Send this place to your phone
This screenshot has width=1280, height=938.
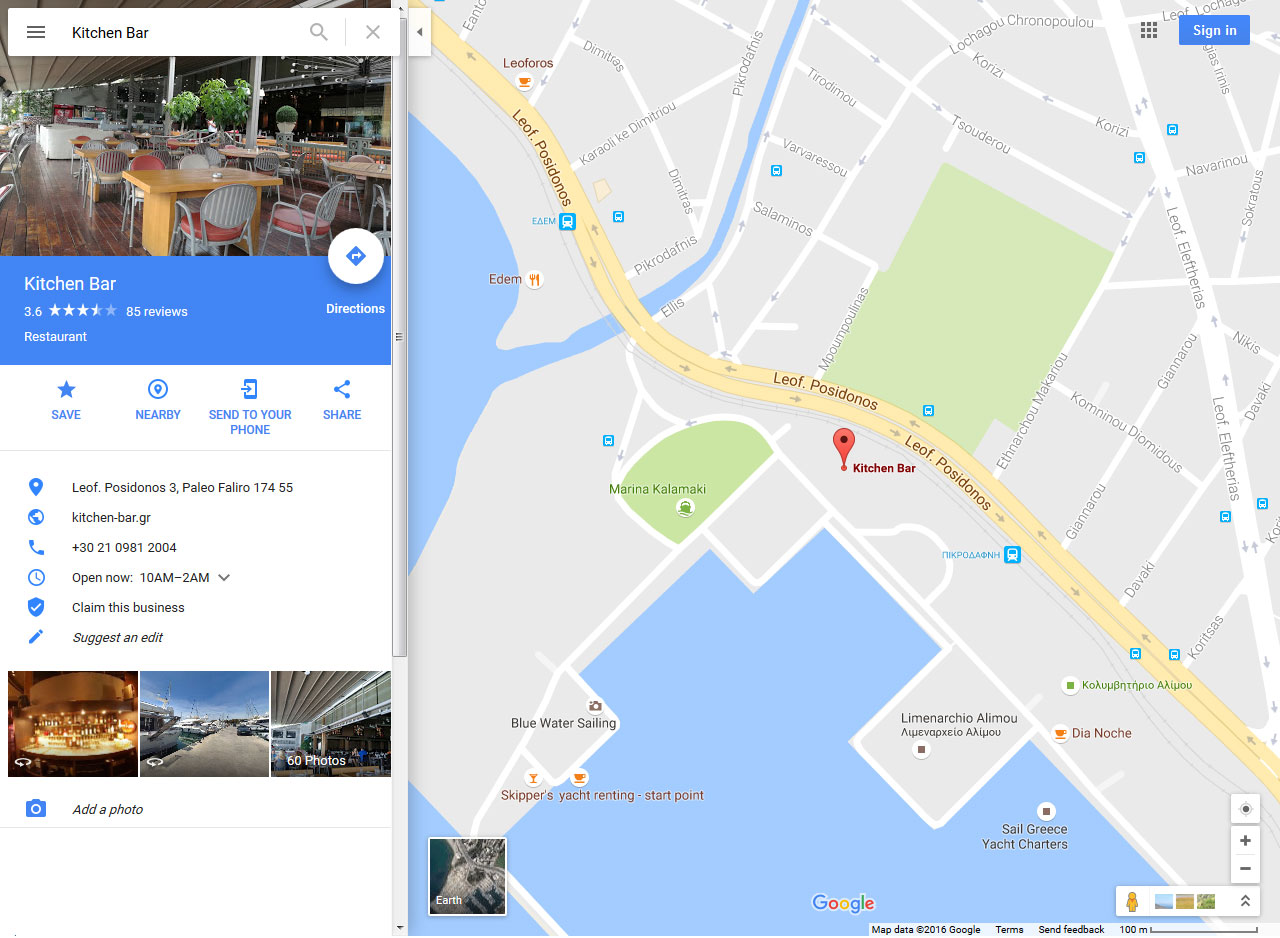(x=250, y=406)
